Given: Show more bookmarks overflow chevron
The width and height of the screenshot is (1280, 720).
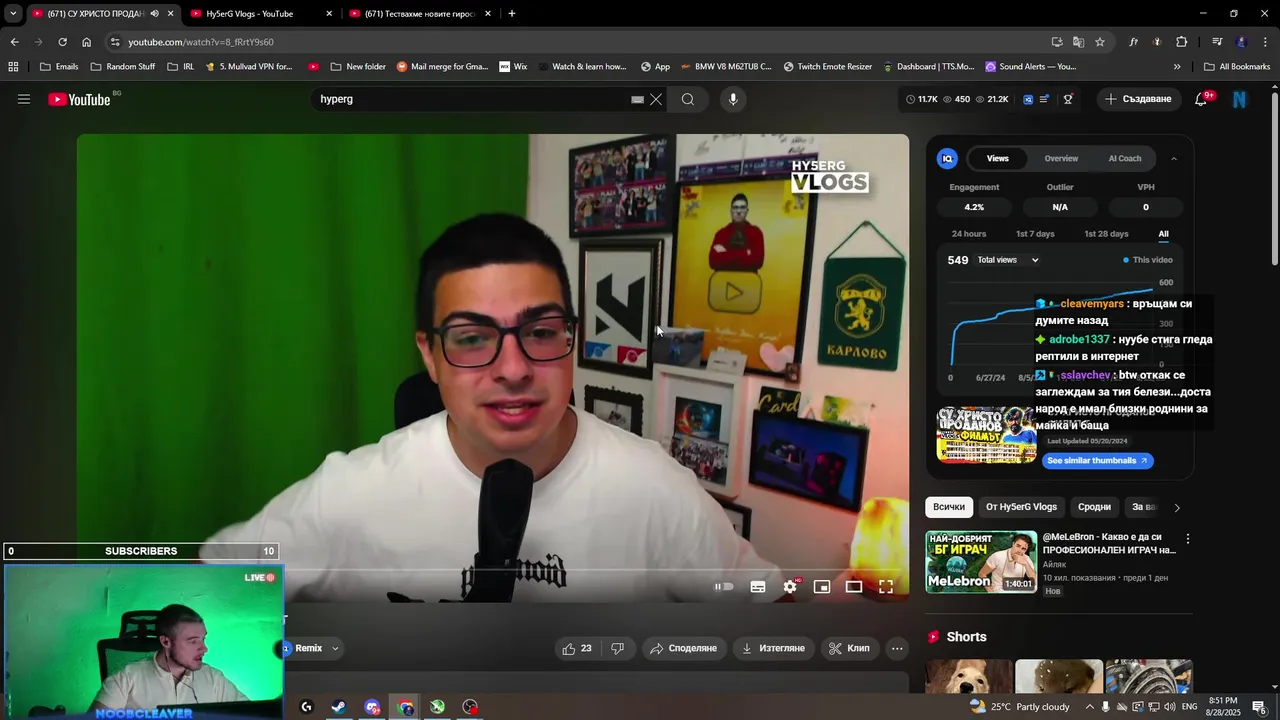Looking at the screenshot, I should tap(1177, 67).
